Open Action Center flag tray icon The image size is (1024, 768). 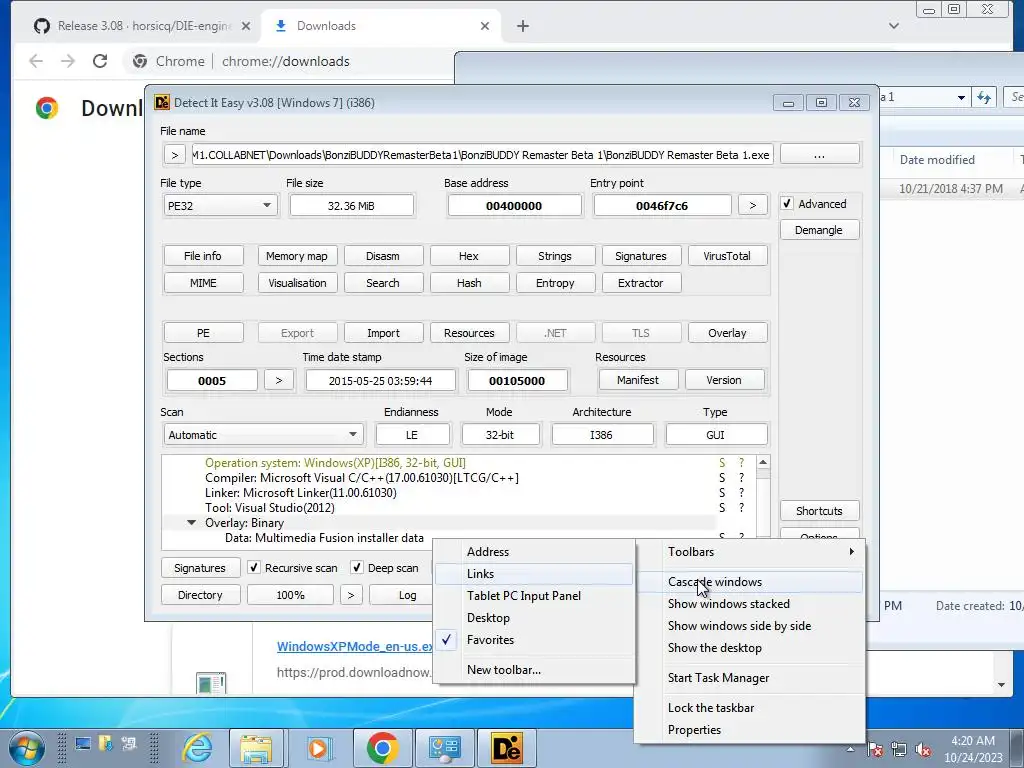[876, 750]
